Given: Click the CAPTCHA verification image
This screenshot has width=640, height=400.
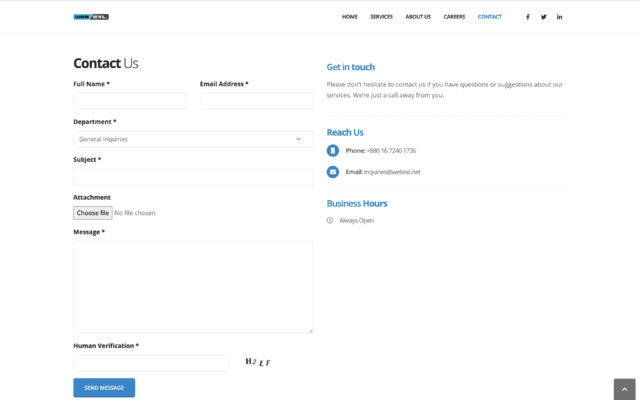Looking at the screenshot, I should (x=258, y=362).
